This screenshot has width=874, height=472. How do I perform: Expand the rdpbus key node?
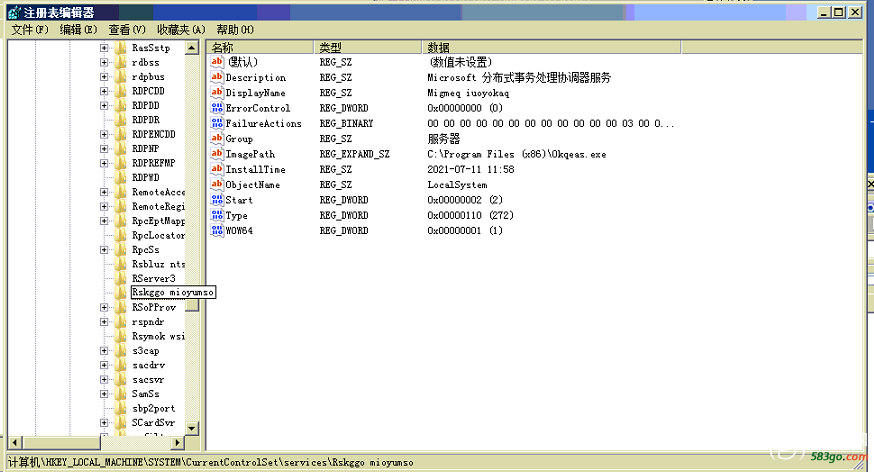pos(104,77)
